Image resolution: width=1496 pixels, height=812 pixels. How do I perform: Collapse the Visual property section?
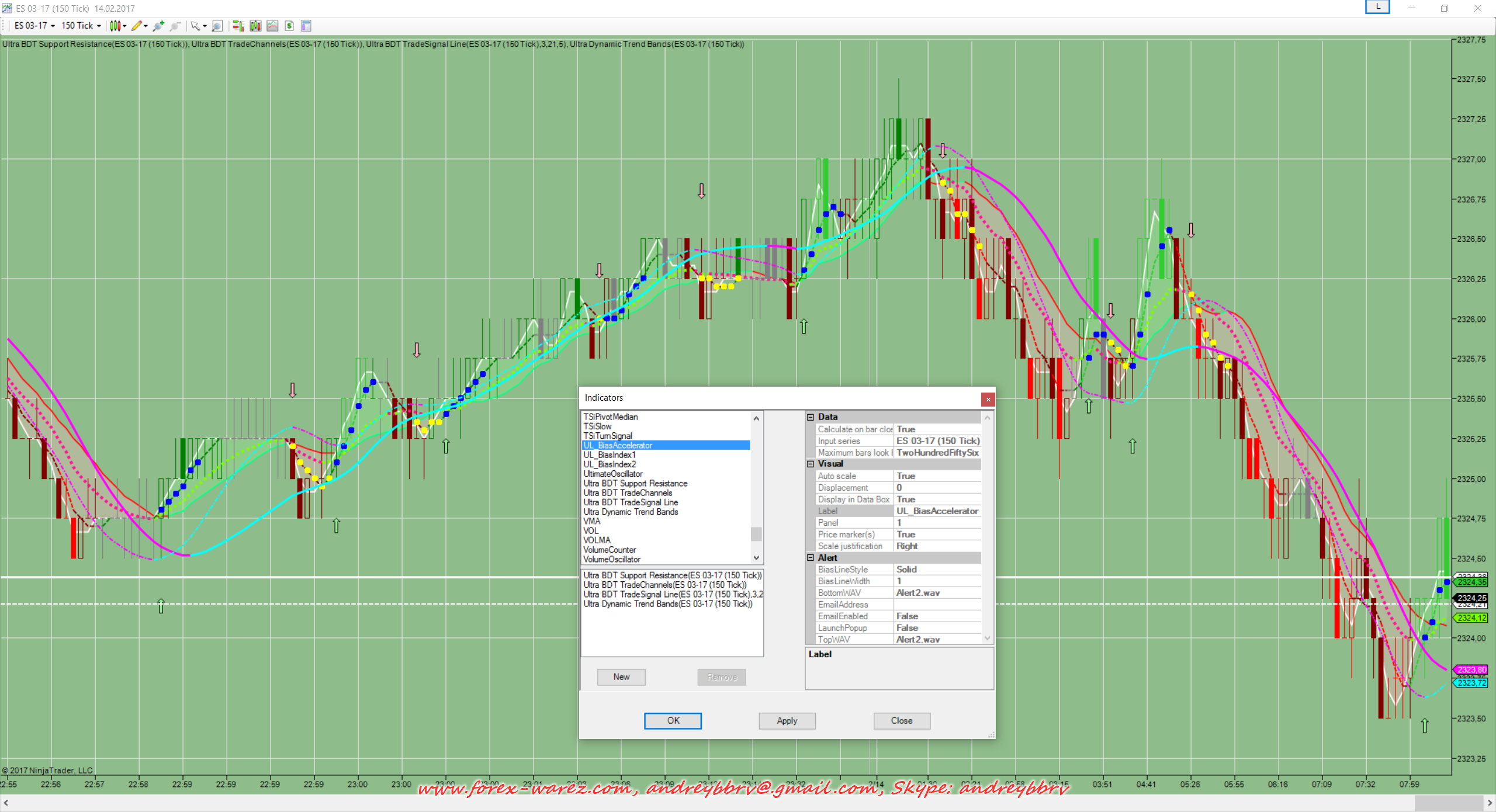811,464
